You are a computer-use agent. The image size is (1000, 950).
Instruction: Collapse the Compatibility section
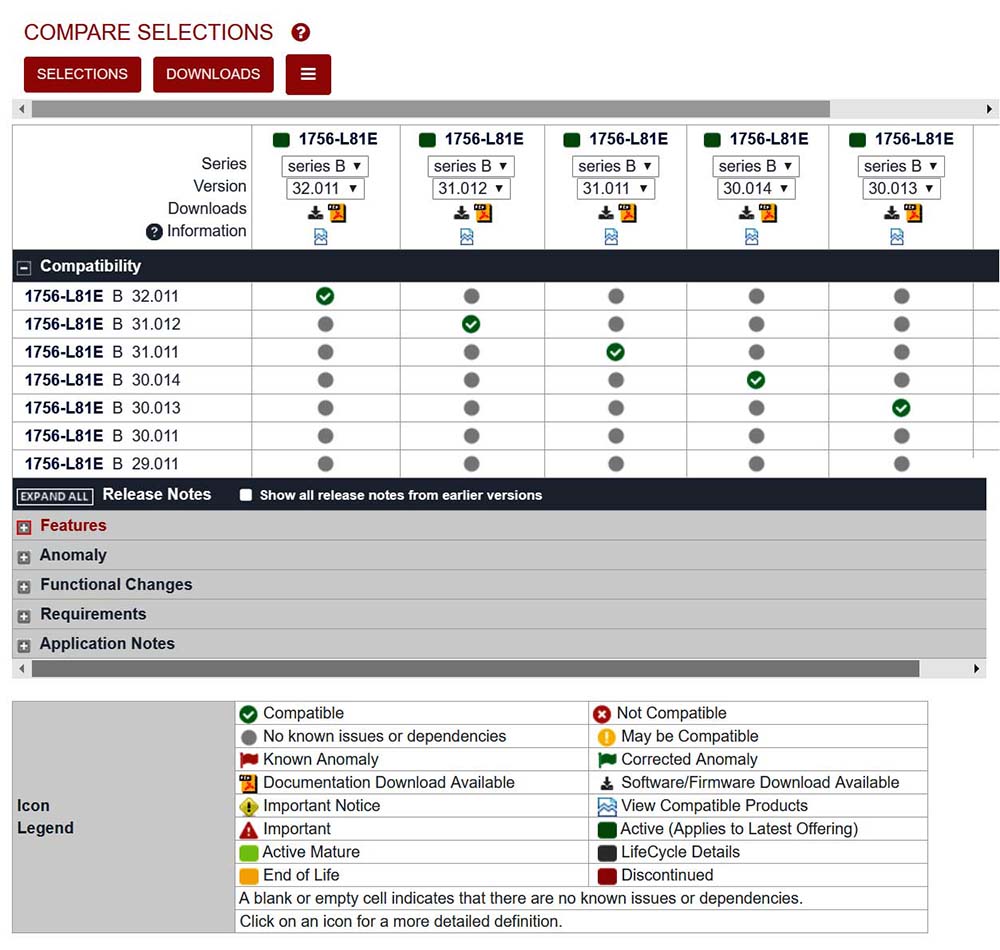click(x=24, y=268)
